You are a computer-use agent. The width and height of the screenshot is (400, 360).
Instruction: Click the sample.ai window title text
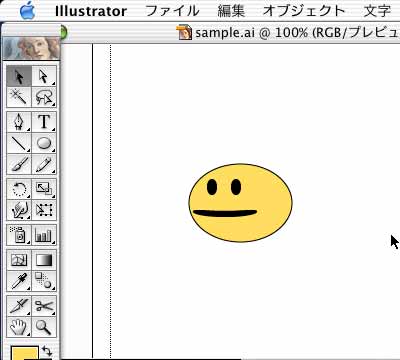point(297,32)
